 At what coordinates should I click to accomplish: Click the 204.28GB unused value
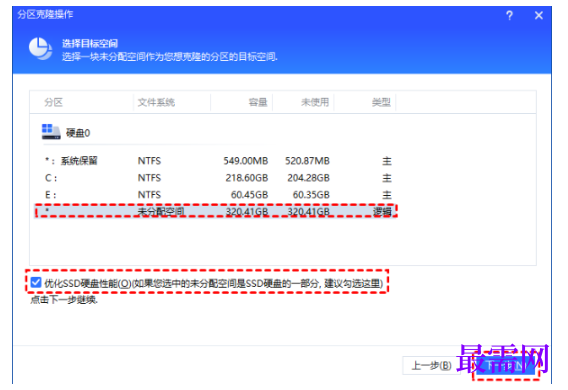click(x=308, y=178)
